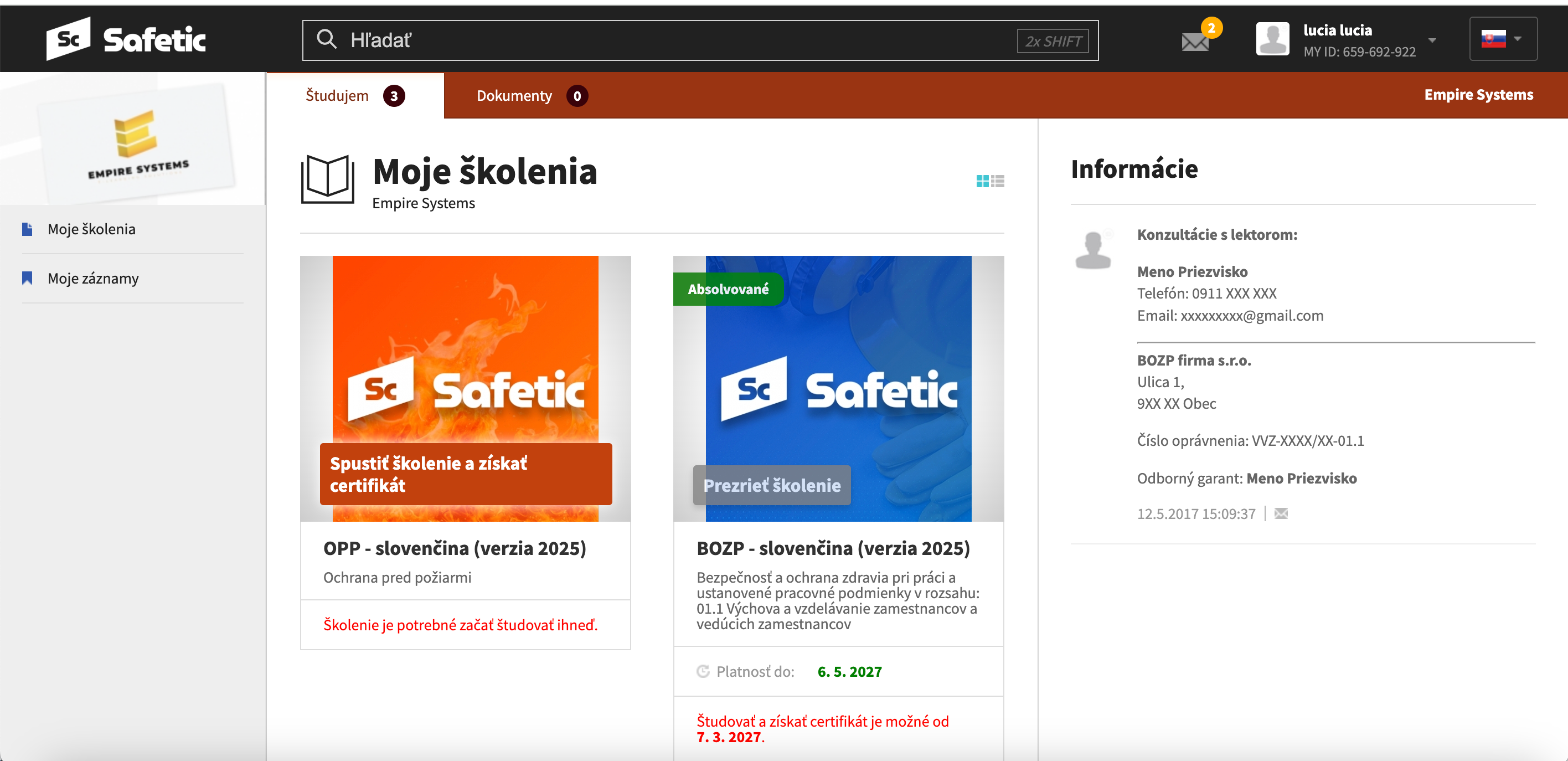Screen dimensions: 1568x761
Task: Click the warning 'Školenie je potrebné začať študovať ihneď.'
Action: click(x=461, y=625)
